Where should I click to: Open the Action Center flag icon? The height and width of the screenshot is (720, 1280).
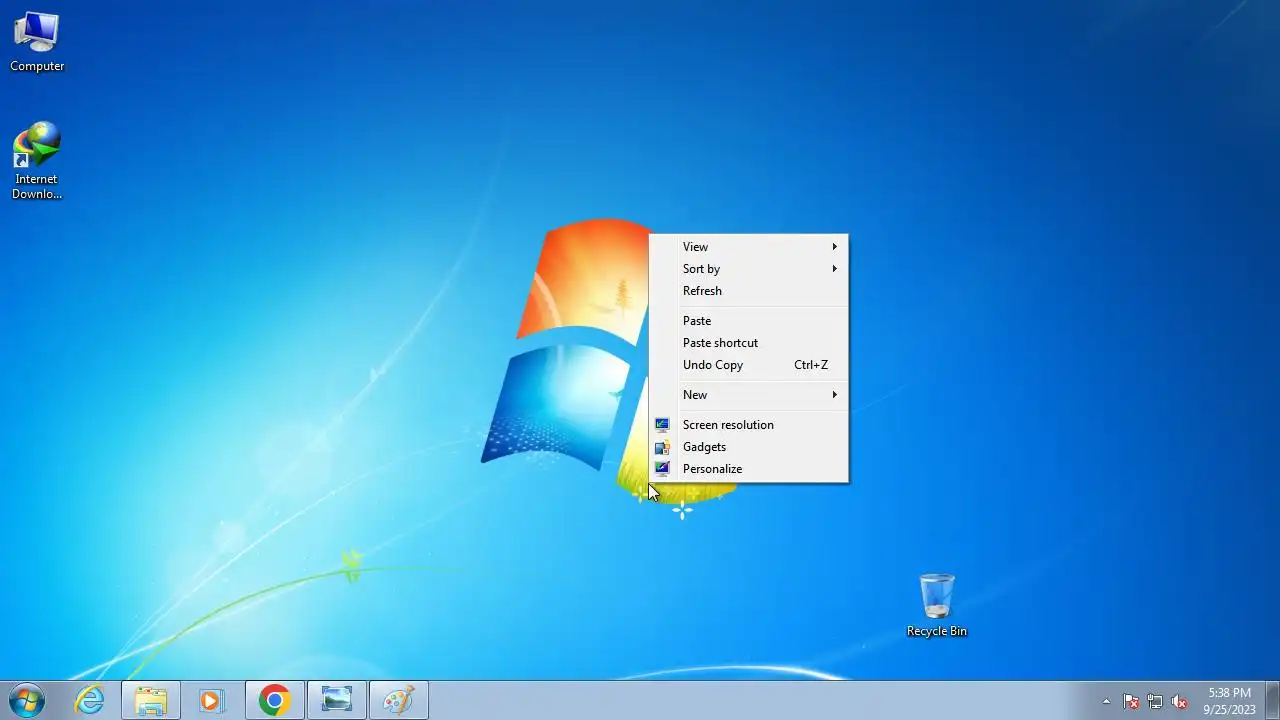1131,701
